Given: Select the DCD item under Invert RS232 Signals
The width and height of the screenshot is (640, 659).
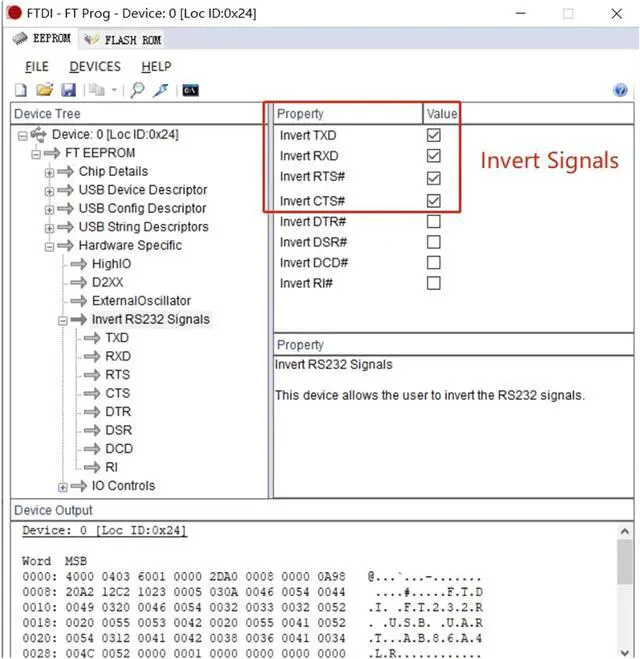Looking at the screenshot, I should (x=118, y=449).
